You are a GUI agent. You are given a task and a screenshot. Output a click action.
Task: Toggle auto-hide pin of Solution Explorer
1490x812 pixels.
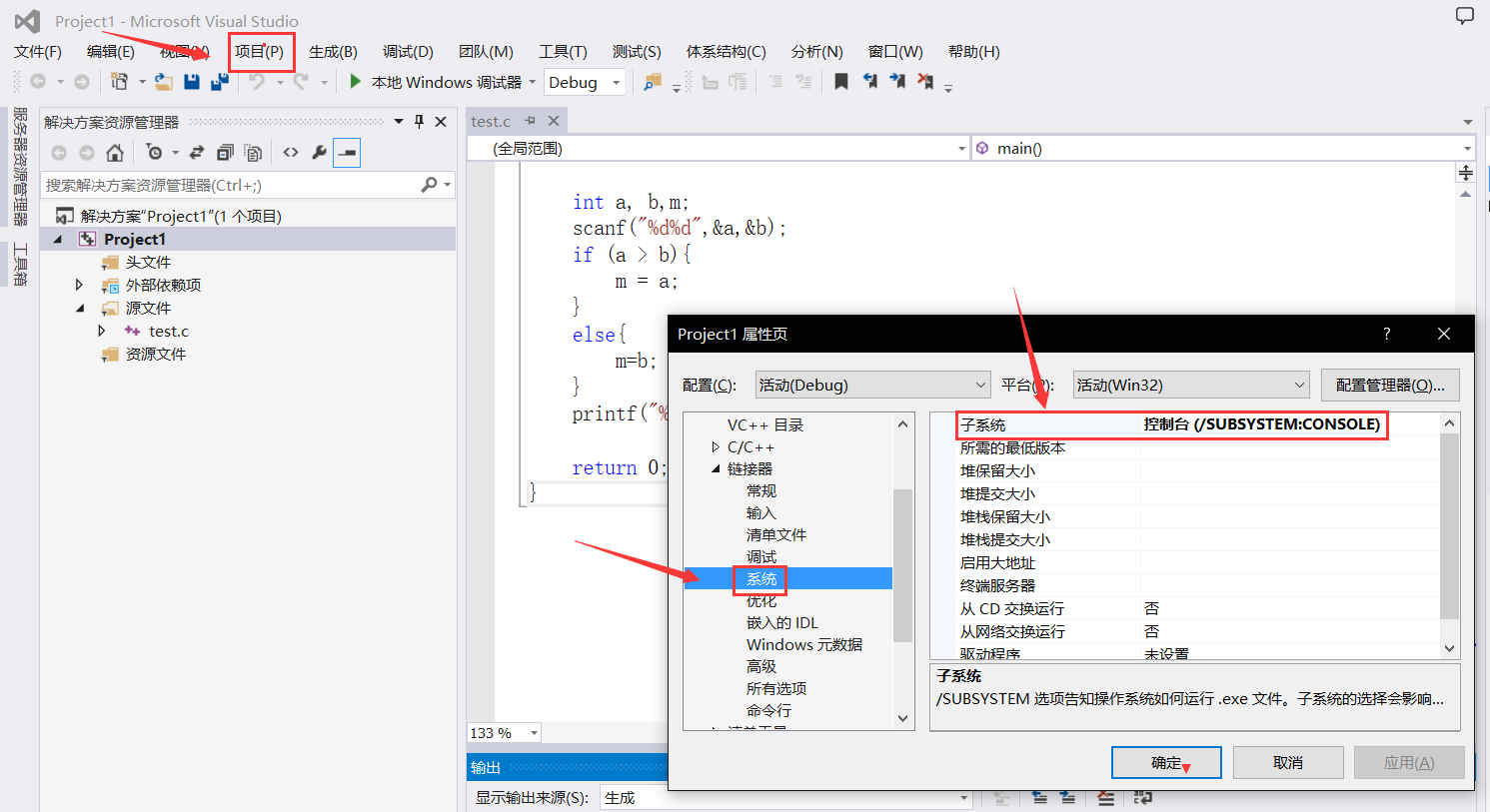click(419, 122)
